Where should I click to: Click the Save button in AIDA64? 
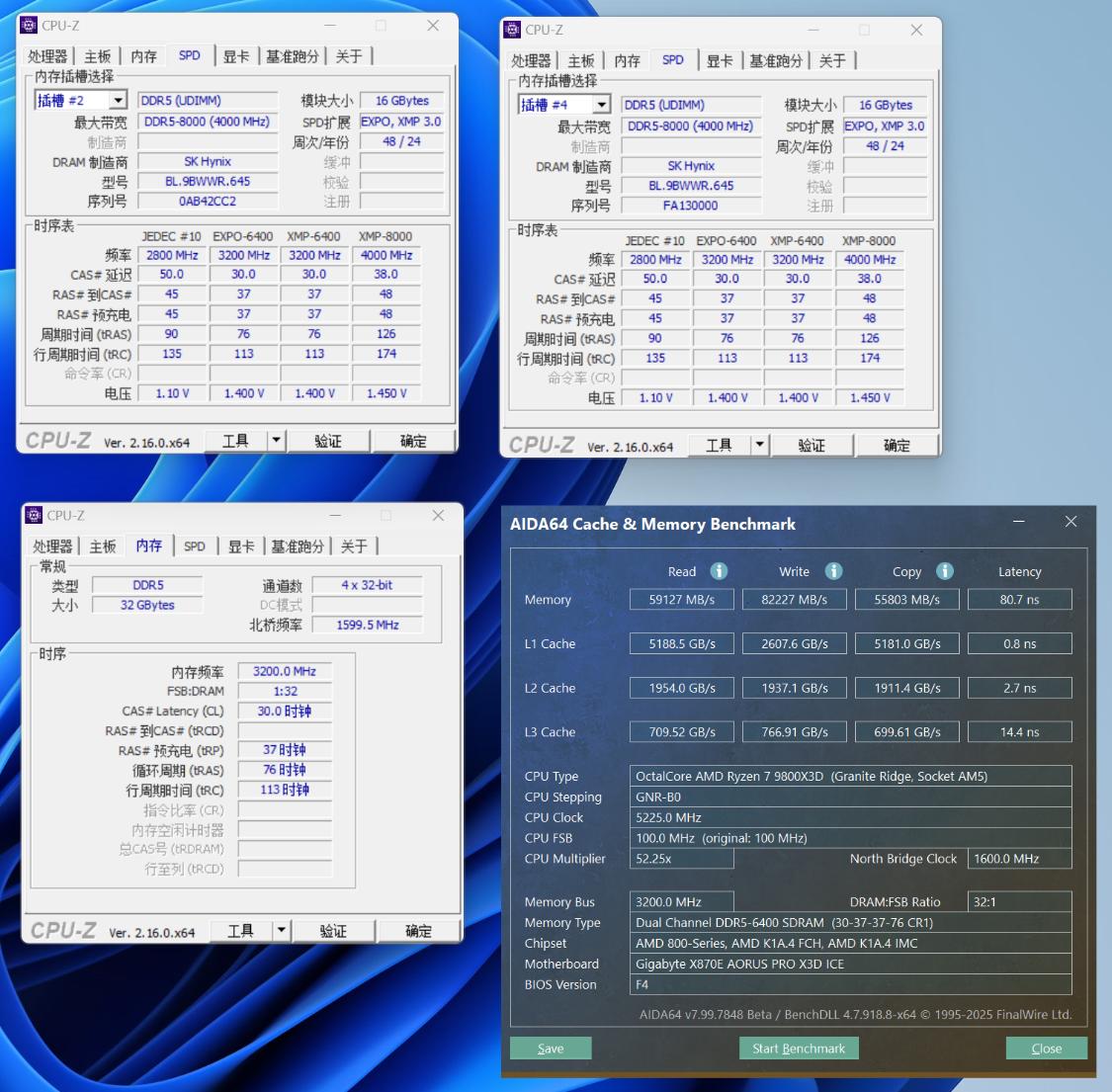pyautogui.click(x=550, y=1048)
